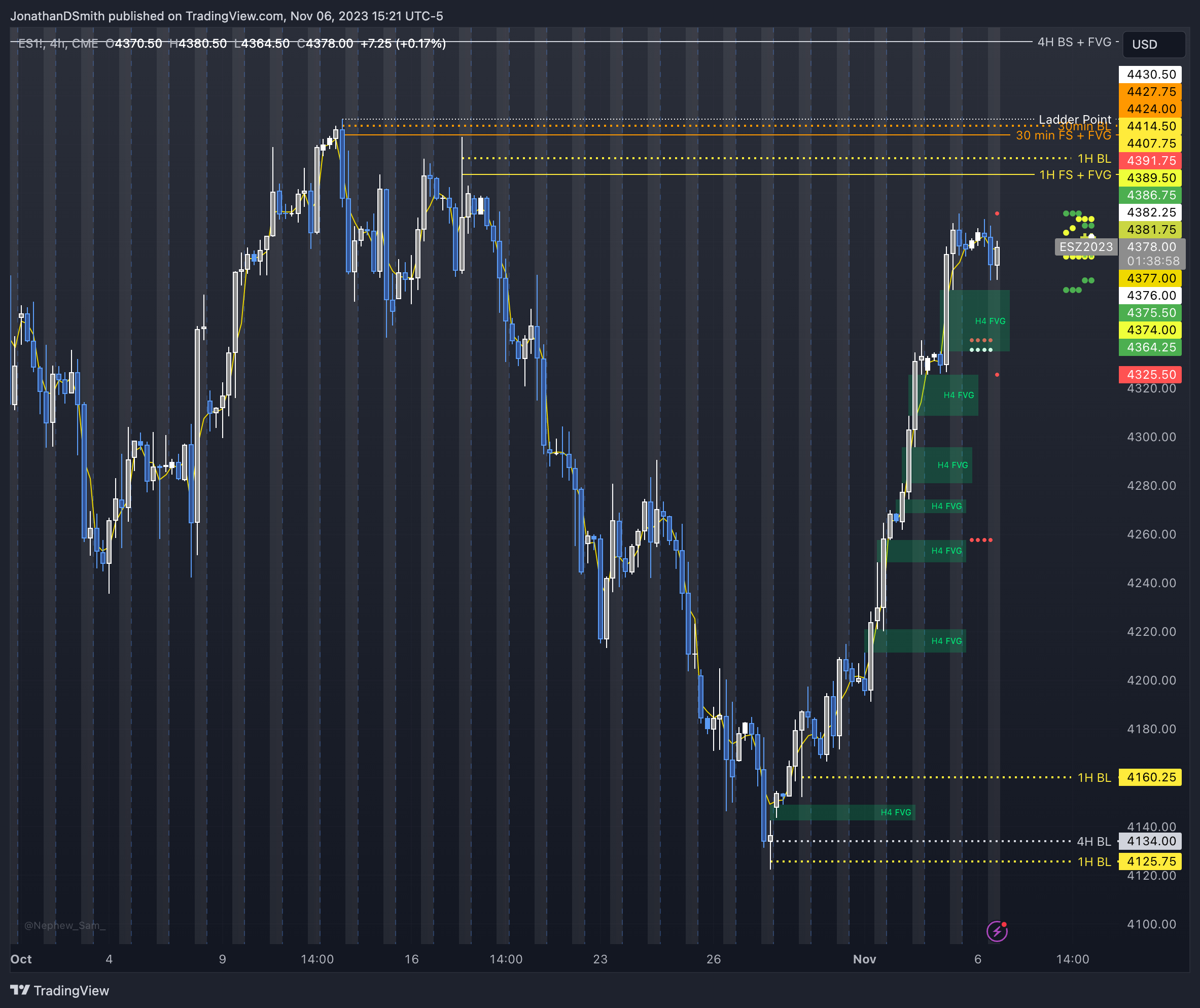Click the 4200.00 price axis tick
This screenshot has width=1200, height=1008.
[1151, 680]
